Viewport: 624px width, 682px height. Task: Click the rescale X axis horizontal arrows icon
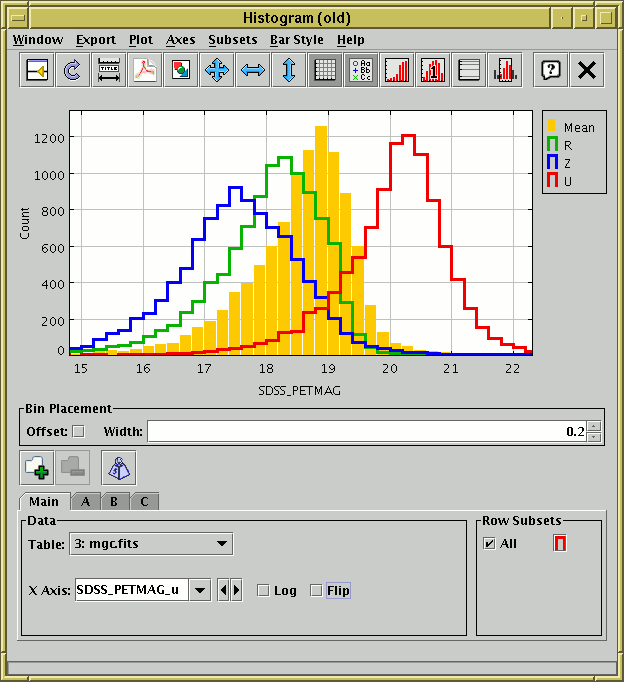tap(253, 70)
